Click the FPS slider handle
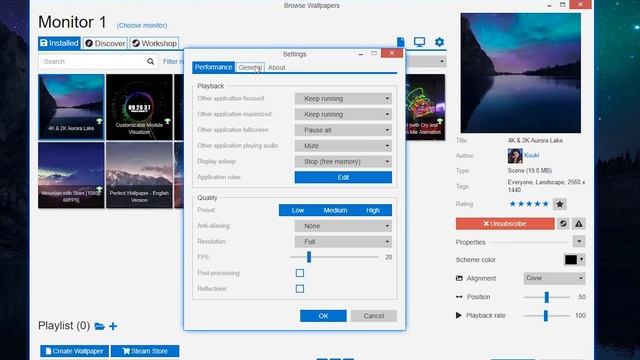Screen dimensions: 640x360 coord(309,257)
